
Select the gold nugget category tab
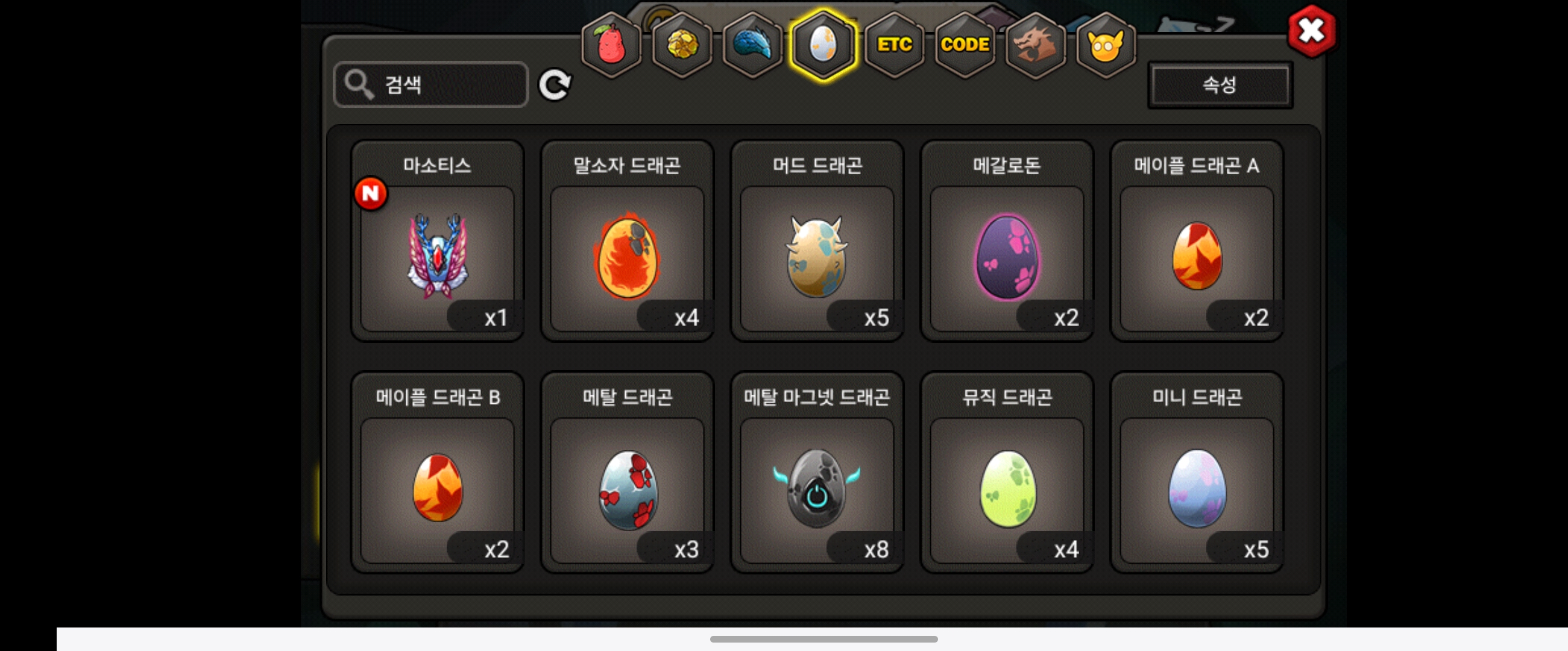coord(682,45)
